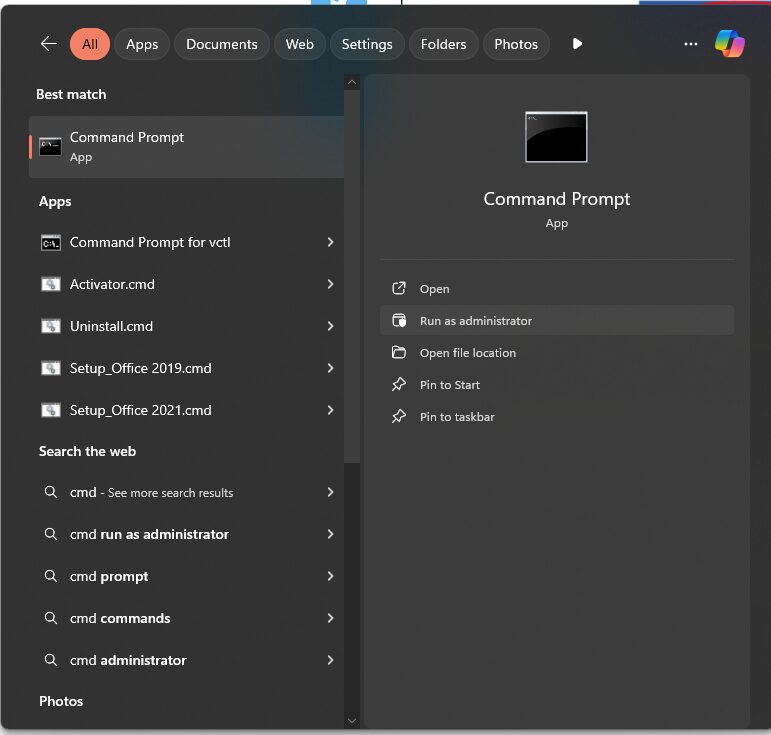Viewport: 771px width, 735px height.
Task: Switch to the Photos filter tab
Action: tap(516, 44)
